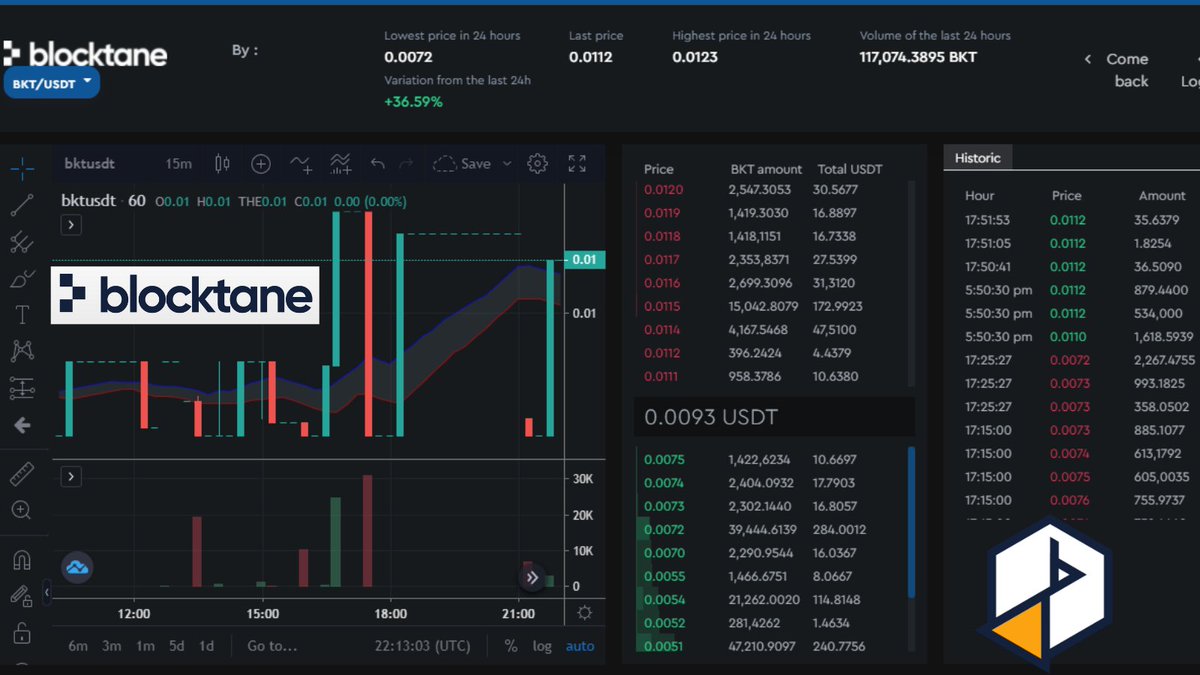Open the UTC timezone menu

[x=422, y=646]
